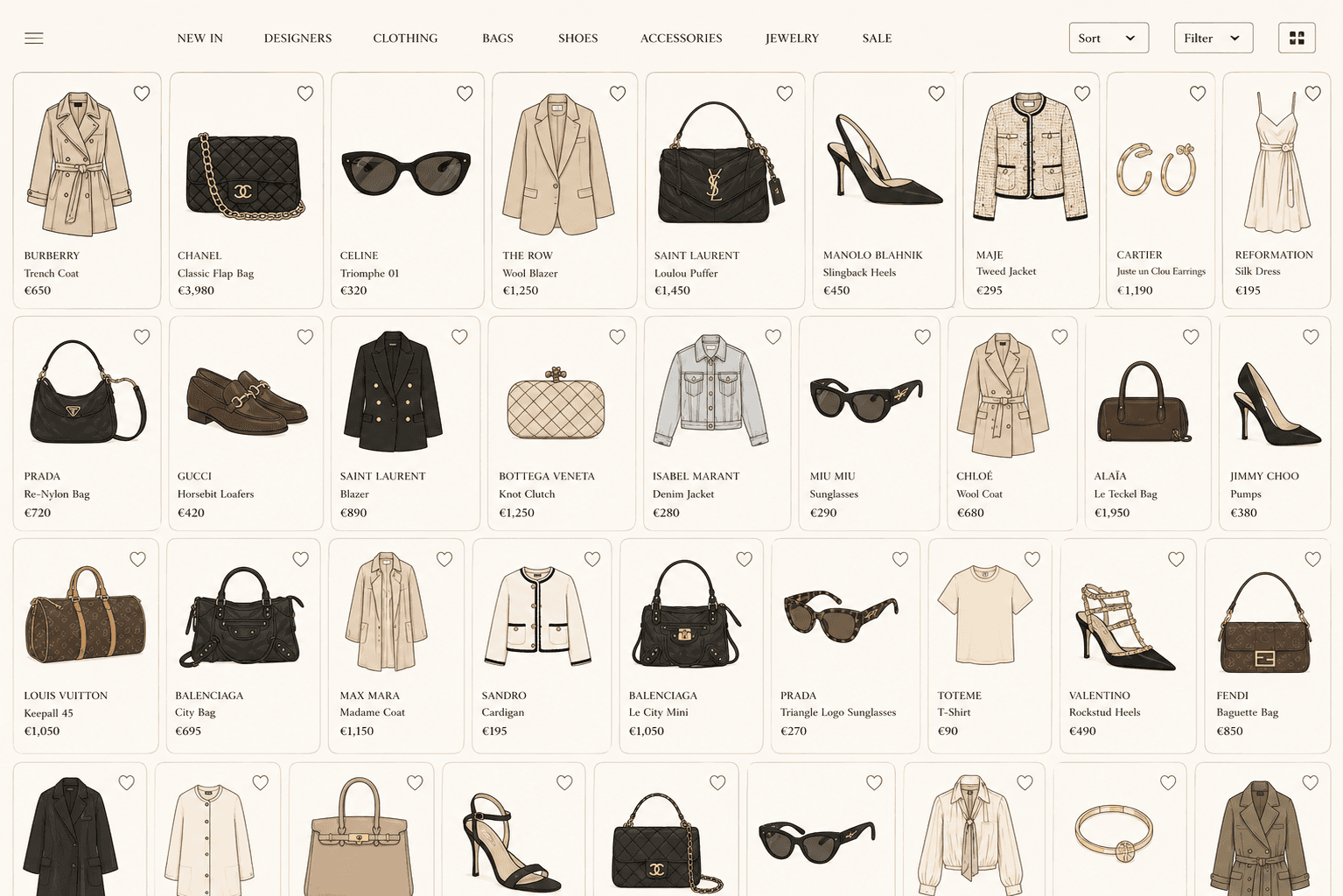Heart the Valentino Rockstud Heels

click(1176, 559)
